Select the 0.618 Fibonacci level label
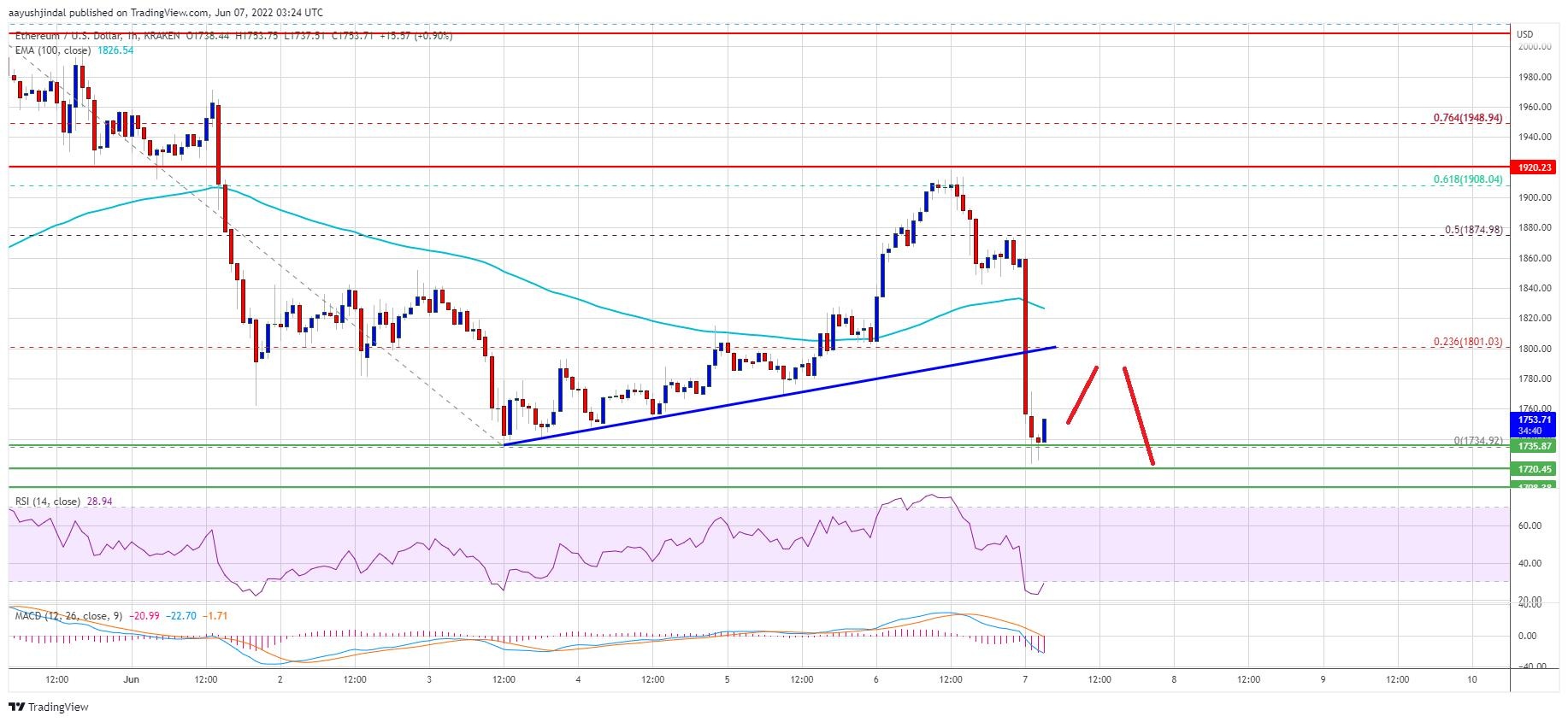This screenshot has width=1568, height=722. tap(1465, 180)
